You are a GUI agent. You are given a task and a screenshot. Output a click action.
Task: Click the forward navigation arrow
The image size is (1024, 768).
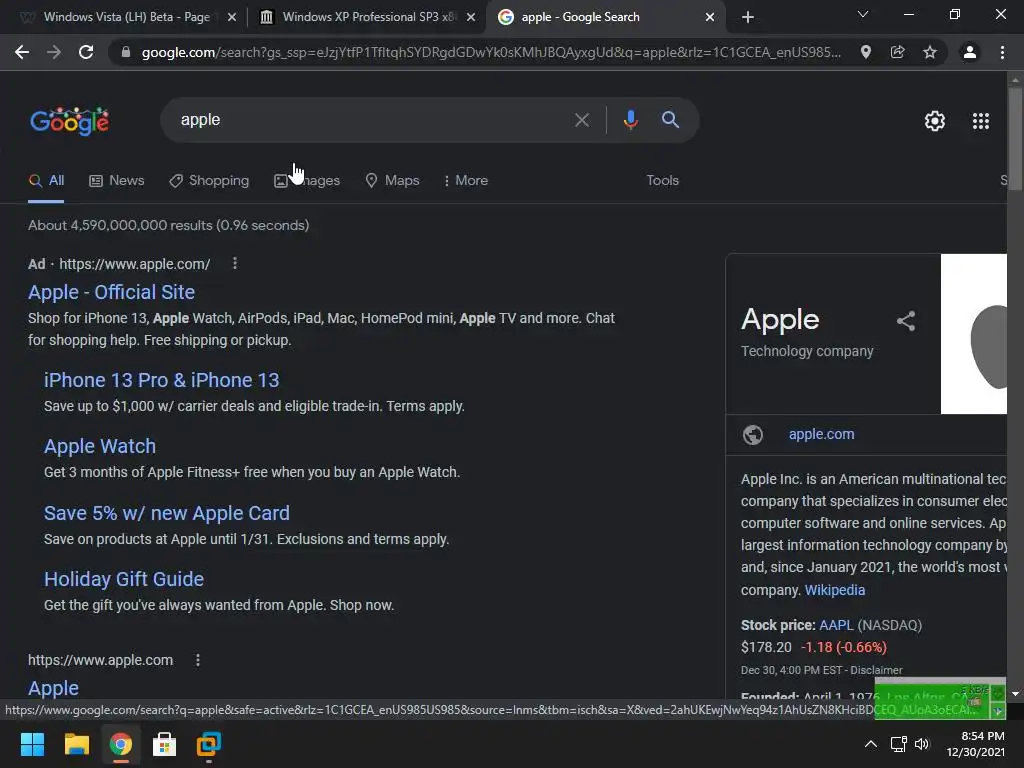point(54,52)
